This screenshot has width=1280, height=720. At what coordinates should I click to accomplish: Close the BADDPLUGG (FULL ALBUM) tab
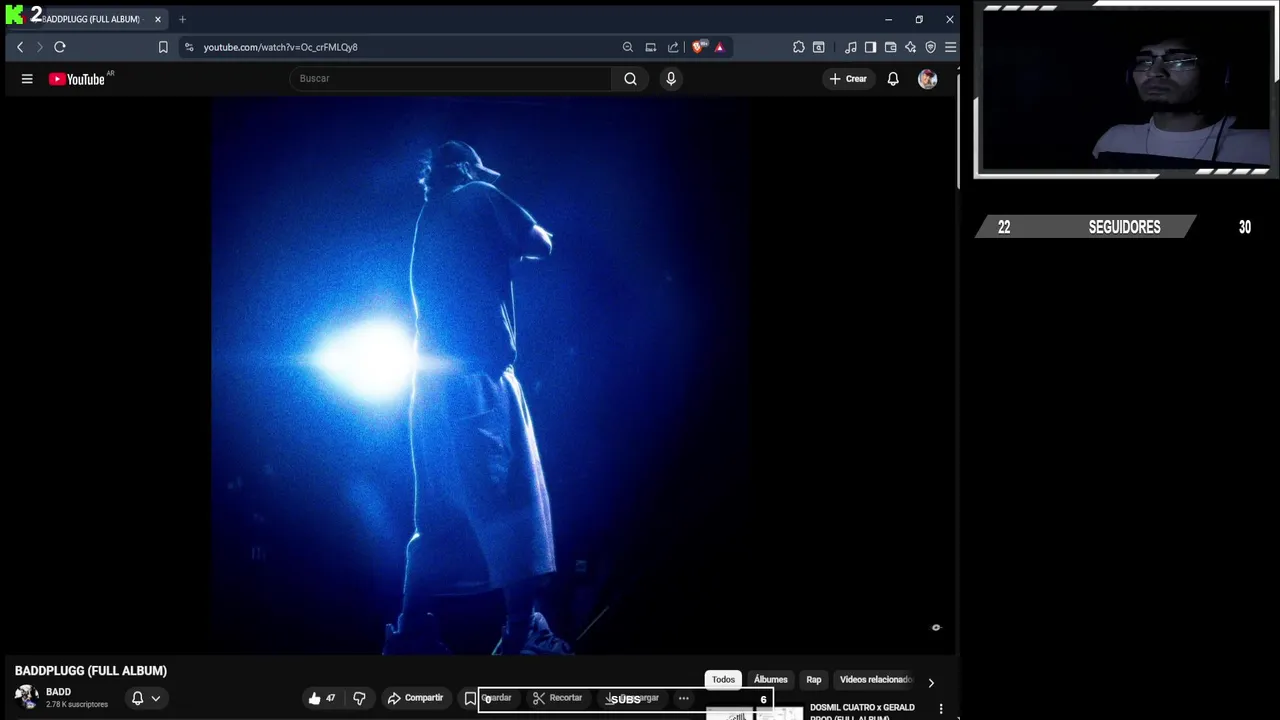point(157,19)
